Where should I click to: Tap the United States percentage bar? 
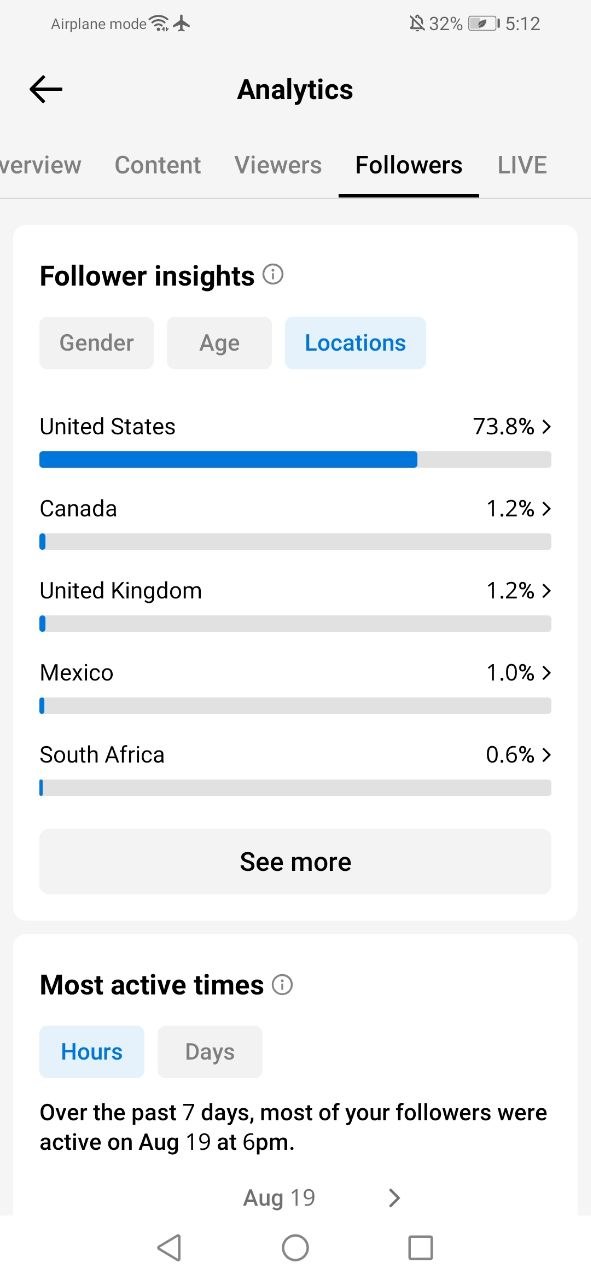coord(295,460)
